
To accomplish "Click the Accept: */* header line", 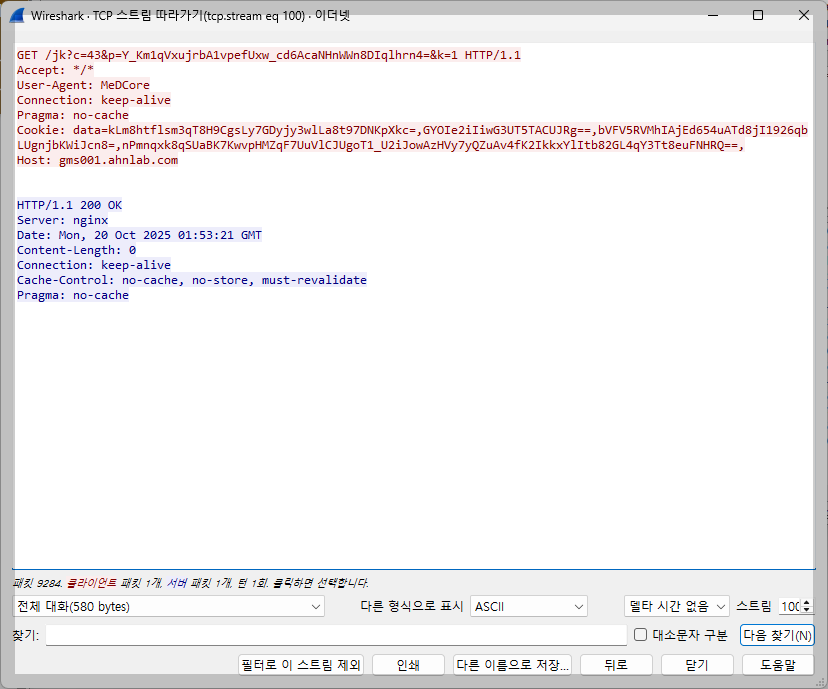I will click(x=55, y=70).
